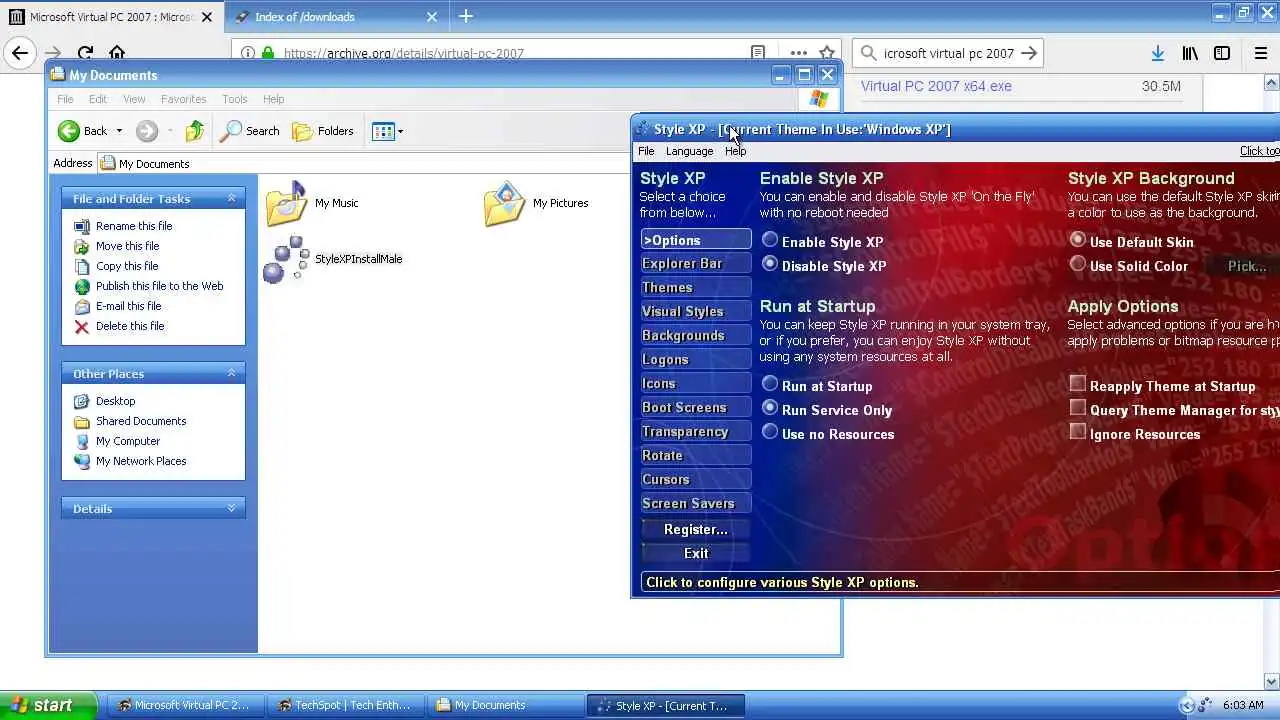Open Search in My Documents toolbar

tap(250, 131)
